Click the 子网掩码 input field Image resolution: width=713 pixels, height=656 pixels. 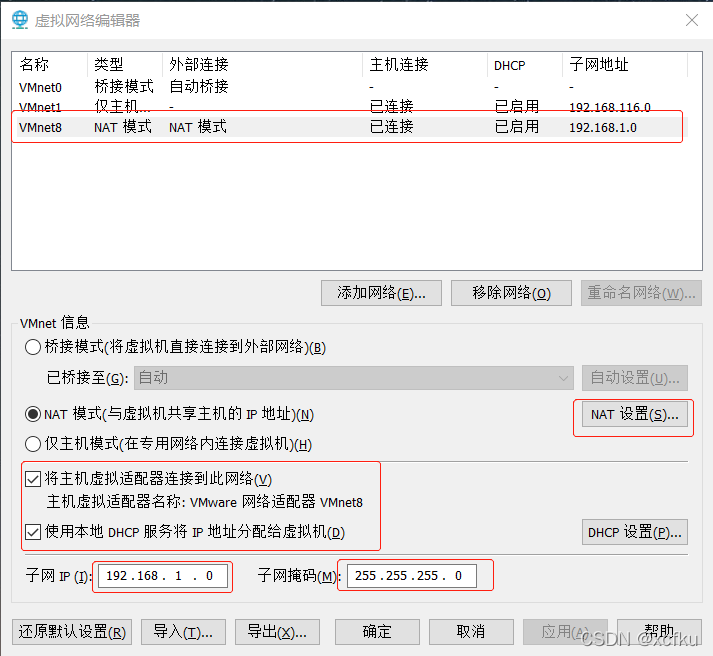click(x=412, y=576)
